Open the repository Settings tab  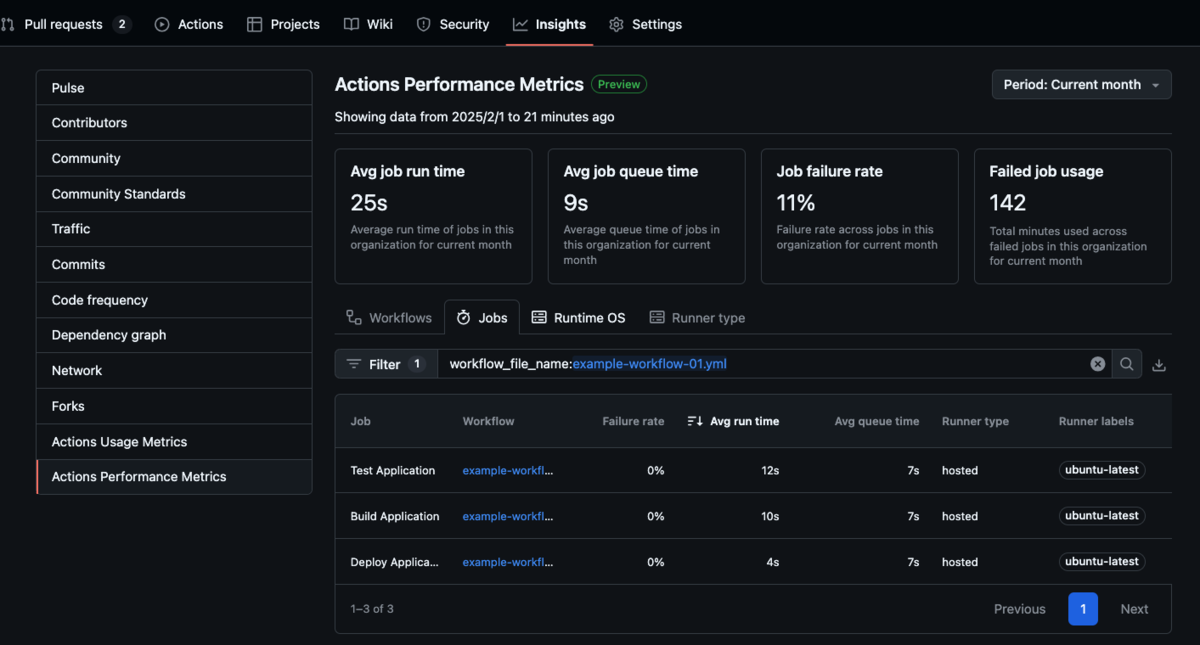click(x=645, y=24)
